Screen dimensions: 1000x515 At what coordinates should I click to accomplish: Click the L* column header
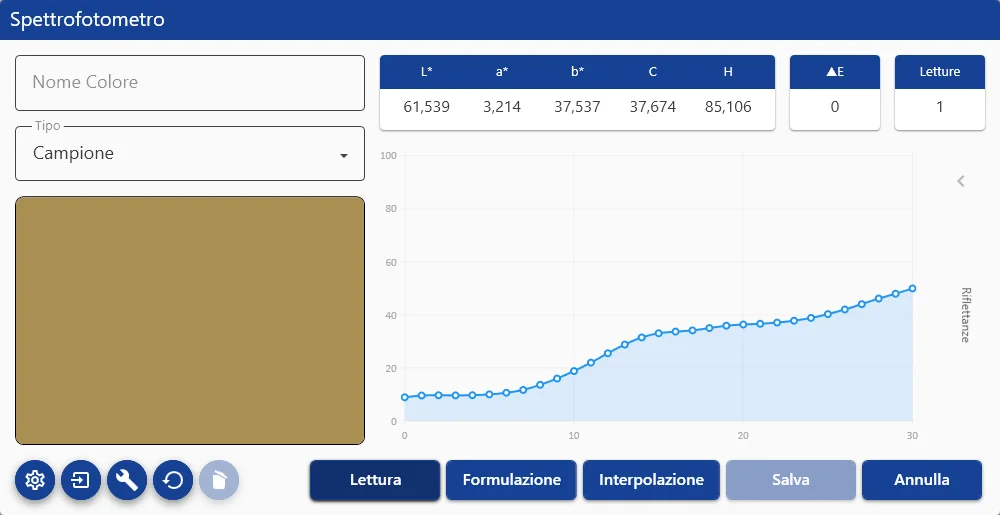427,72
